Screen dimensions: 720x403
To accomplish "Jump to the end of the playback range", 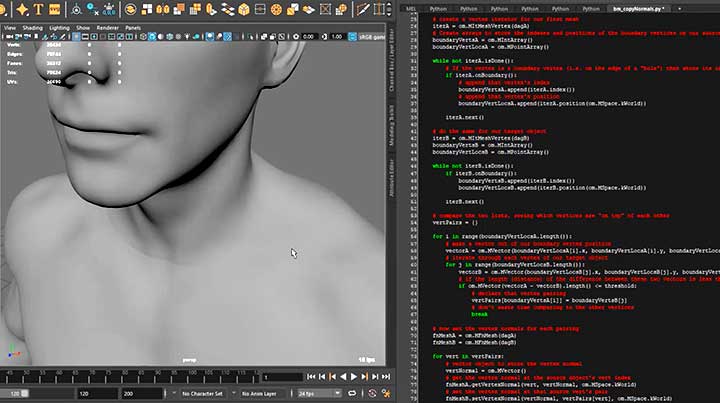I will tap(388, 377).
